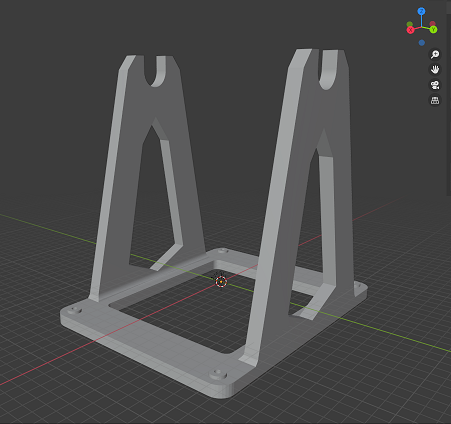This screenshot has width=451, height=424.
Task: Click the dark green negative Y gizmo dot
Action: click(410, 24)
